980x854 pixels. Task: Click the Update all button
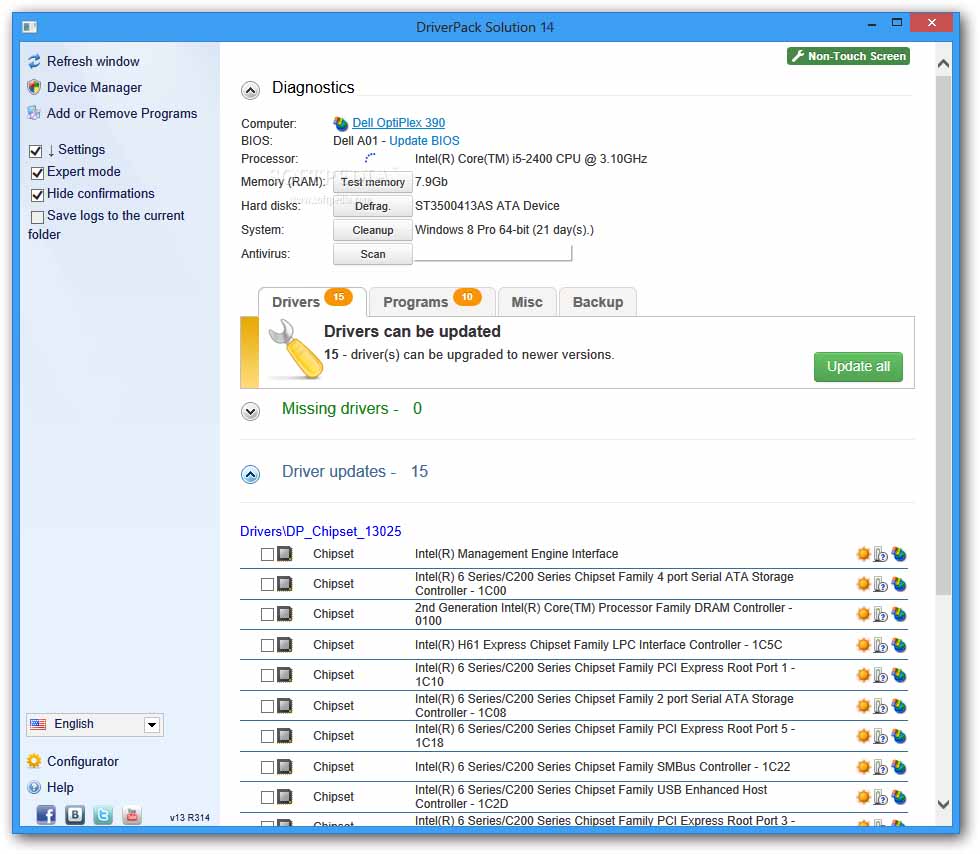point(858,367)
